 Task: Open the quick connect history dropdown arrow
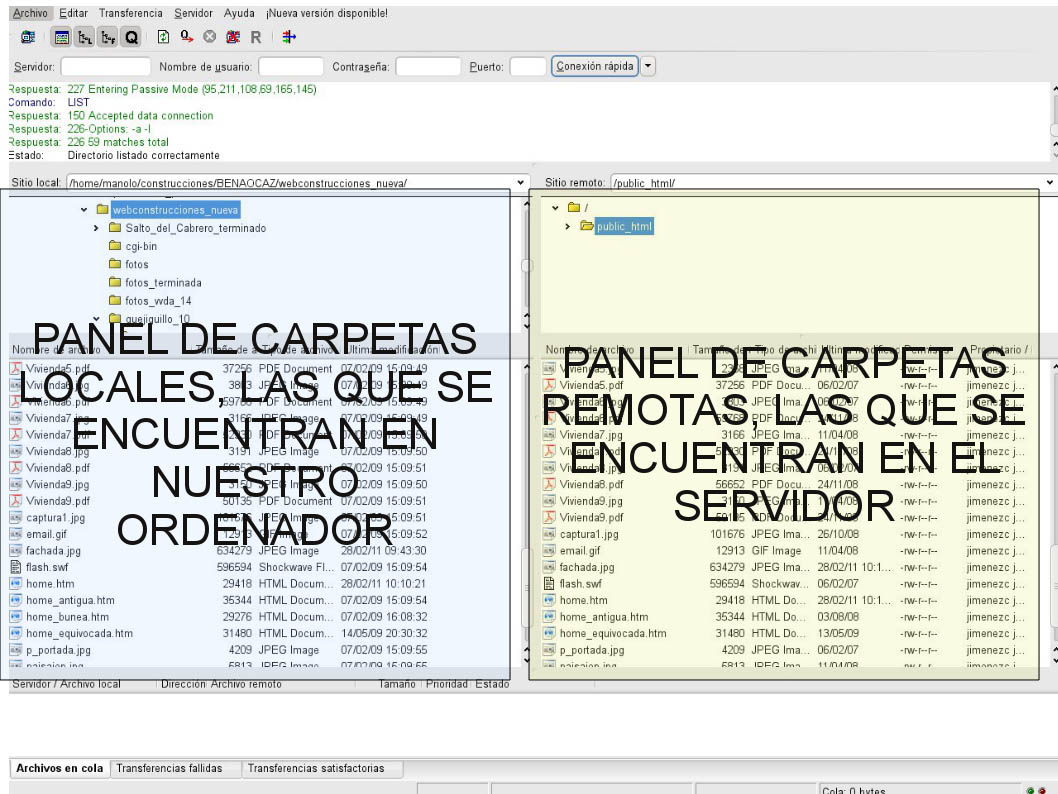point(648,67)
